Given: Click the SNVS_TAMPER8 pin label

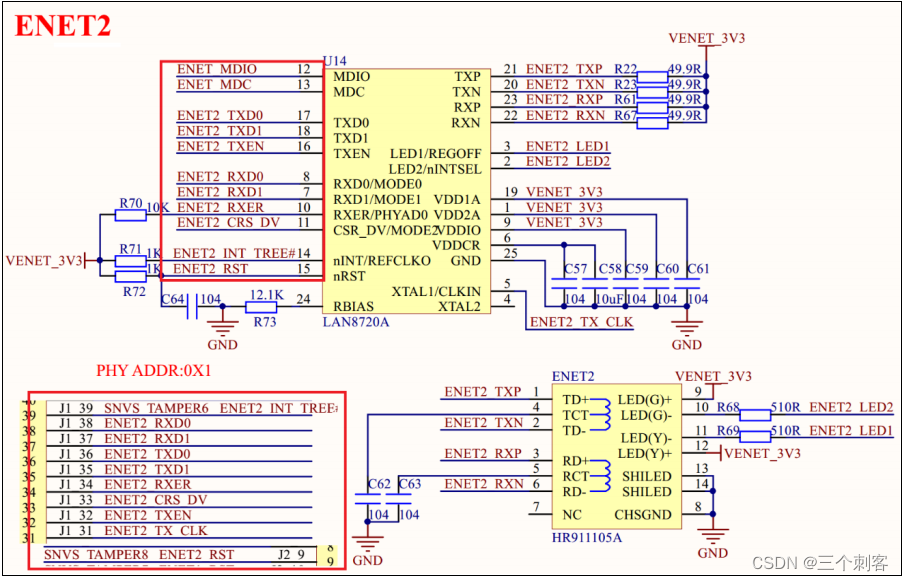Looking at the screenshot, I should tap(97, 554).
